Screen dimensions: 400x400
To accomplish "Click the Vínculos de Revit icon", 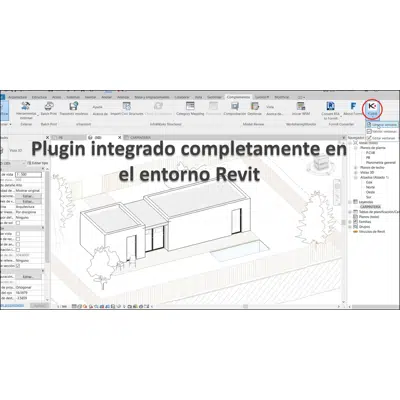I will click(355, 231).
